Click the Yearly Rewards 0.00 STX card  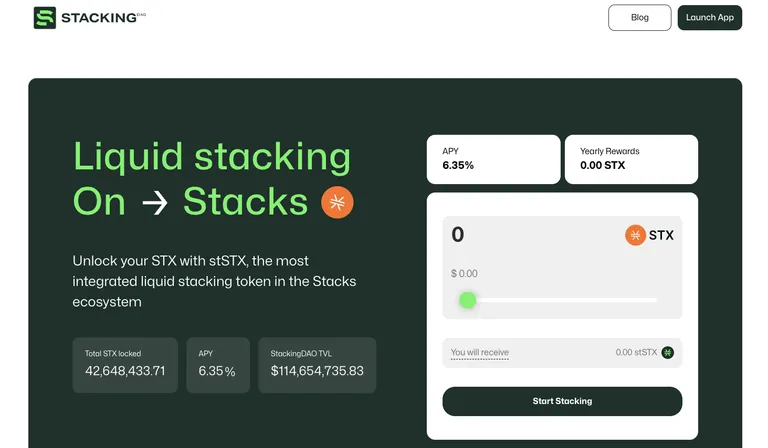click(631, 159)
